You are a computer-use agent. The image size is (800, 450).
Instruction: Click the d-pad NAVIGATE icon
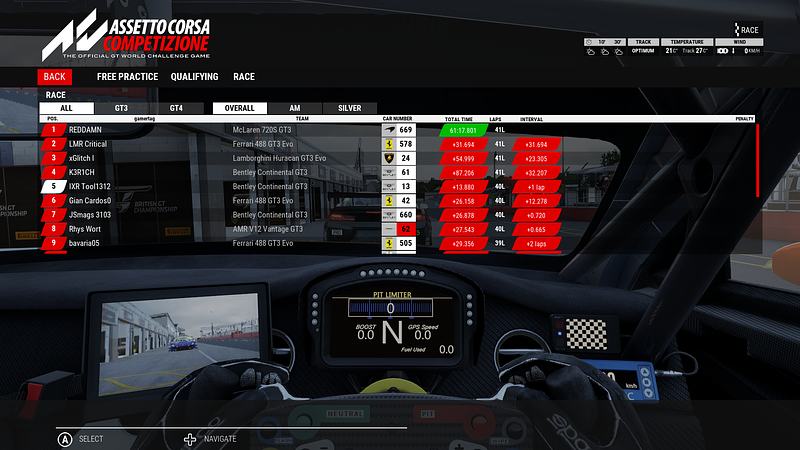click(190, 439)
